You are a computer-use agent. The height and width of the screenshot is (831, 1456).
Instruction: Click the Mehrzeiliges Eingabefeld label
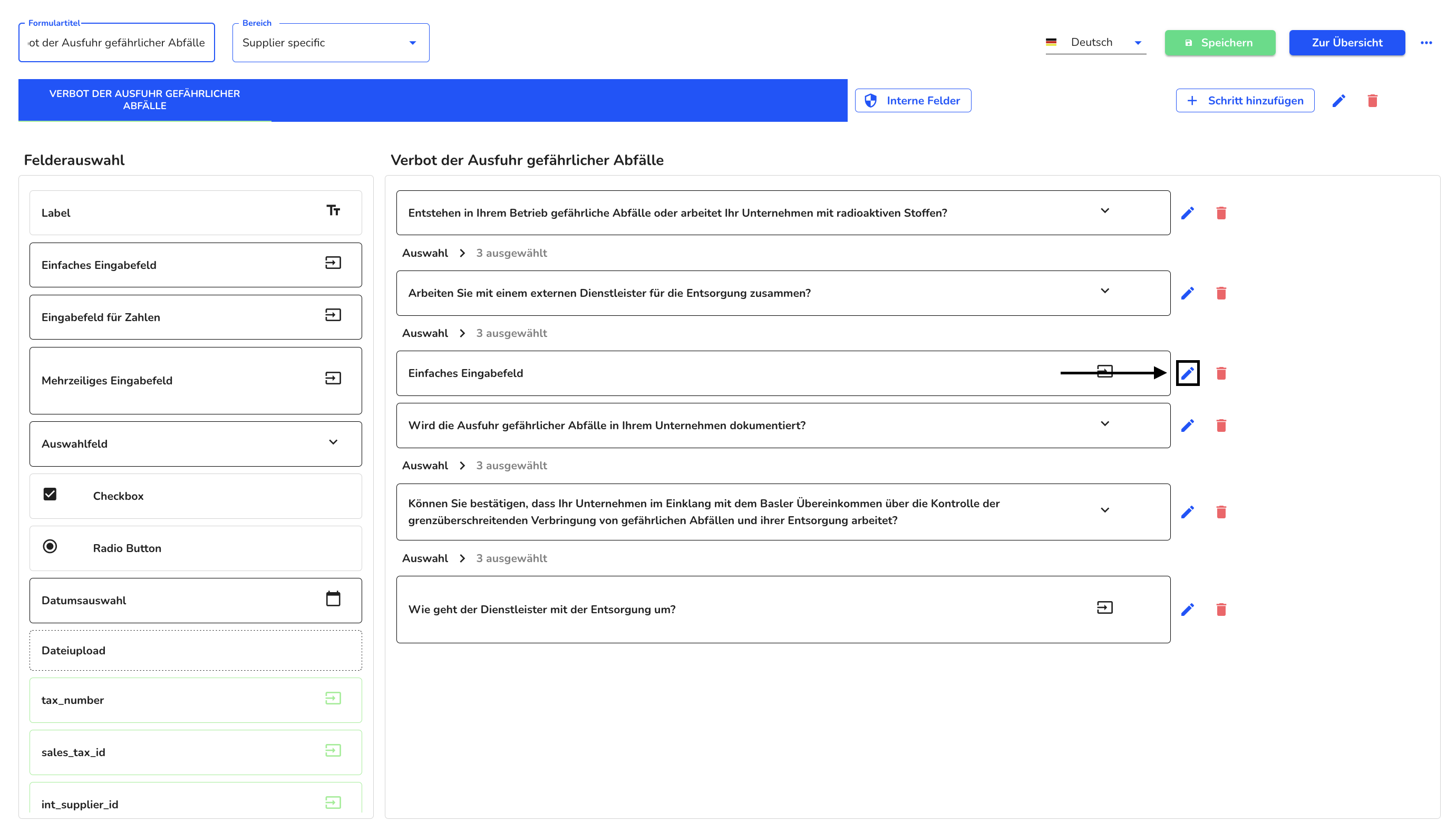point(106,381)
